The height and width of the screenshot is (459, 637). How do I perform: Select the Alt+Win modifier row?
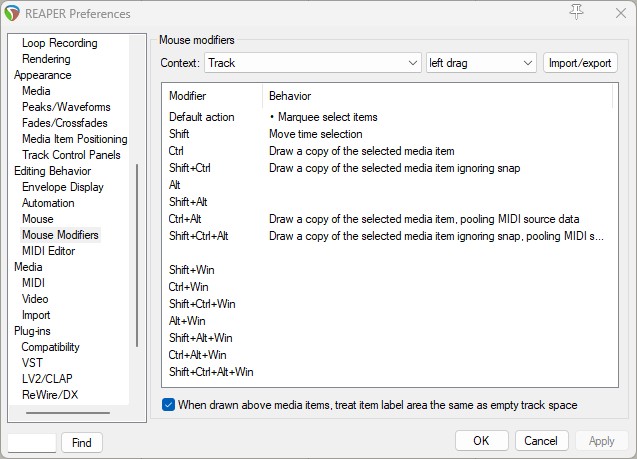(x=389, y=321)
